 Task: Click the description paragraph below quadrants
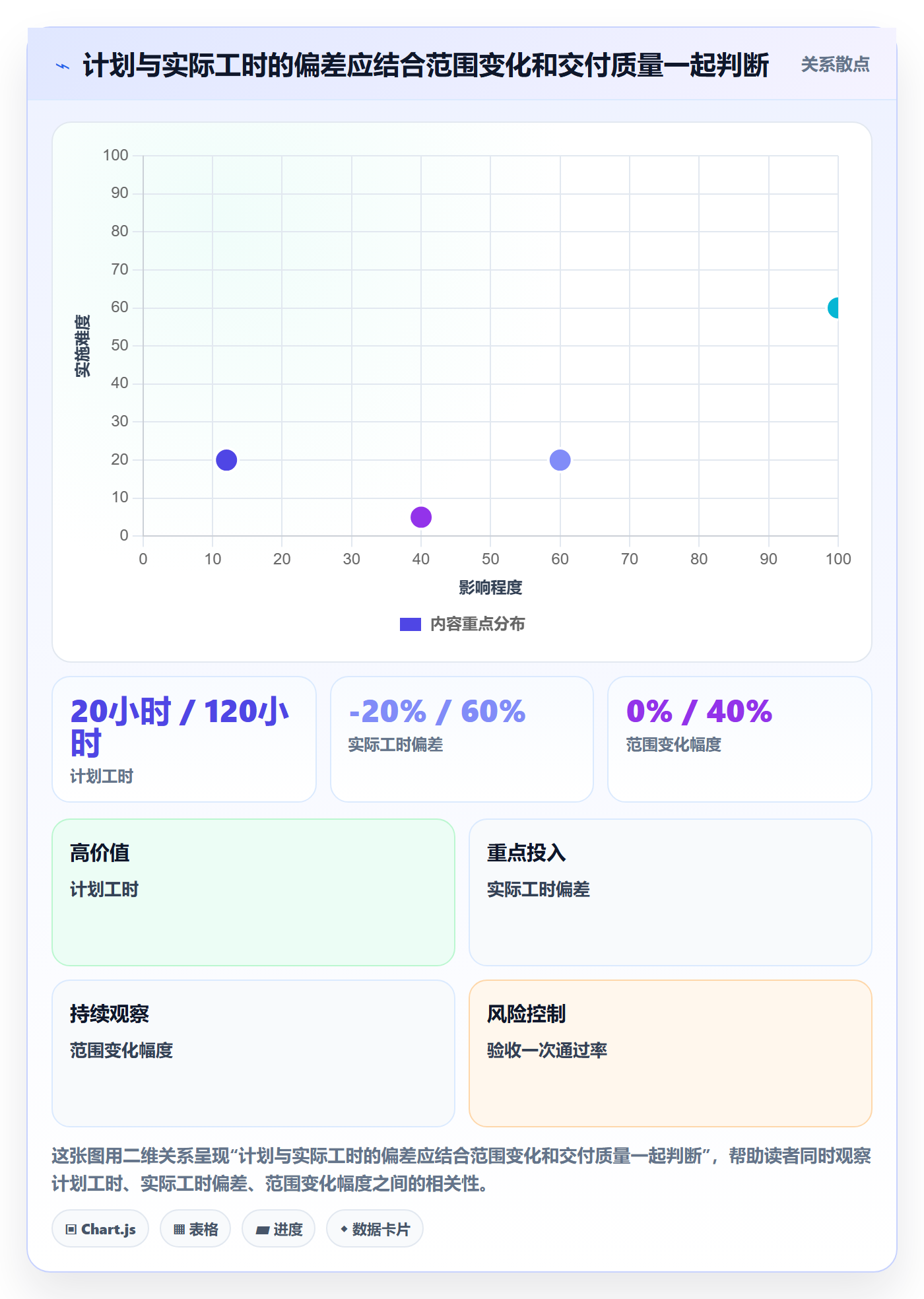coord(462,1170)
